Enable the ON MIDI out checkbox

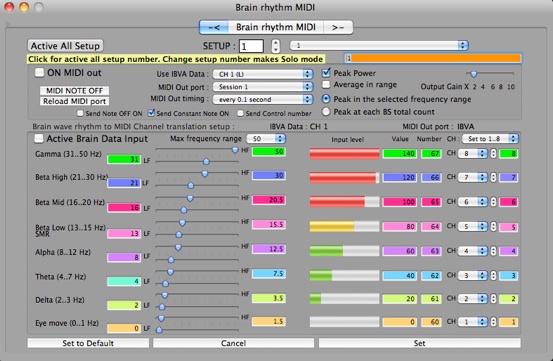[x=39, y=73]
